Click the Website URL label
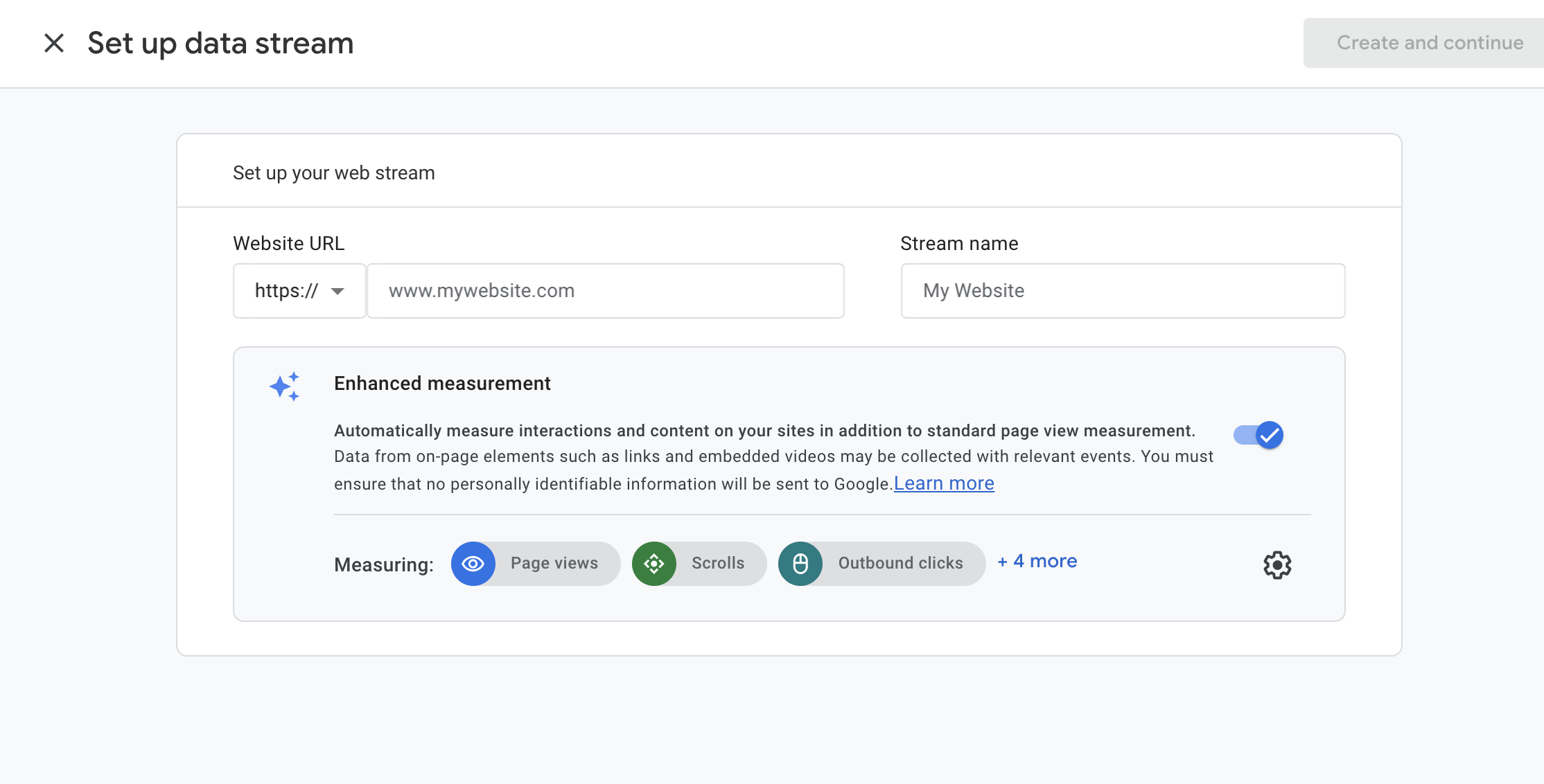The width and height of the screenshot is (1544, 784). 289,244
